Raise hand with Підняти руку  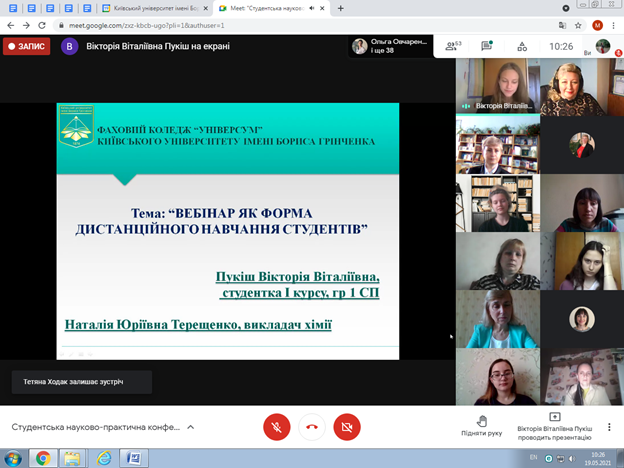pyautogui.click(x=482, y=425)
